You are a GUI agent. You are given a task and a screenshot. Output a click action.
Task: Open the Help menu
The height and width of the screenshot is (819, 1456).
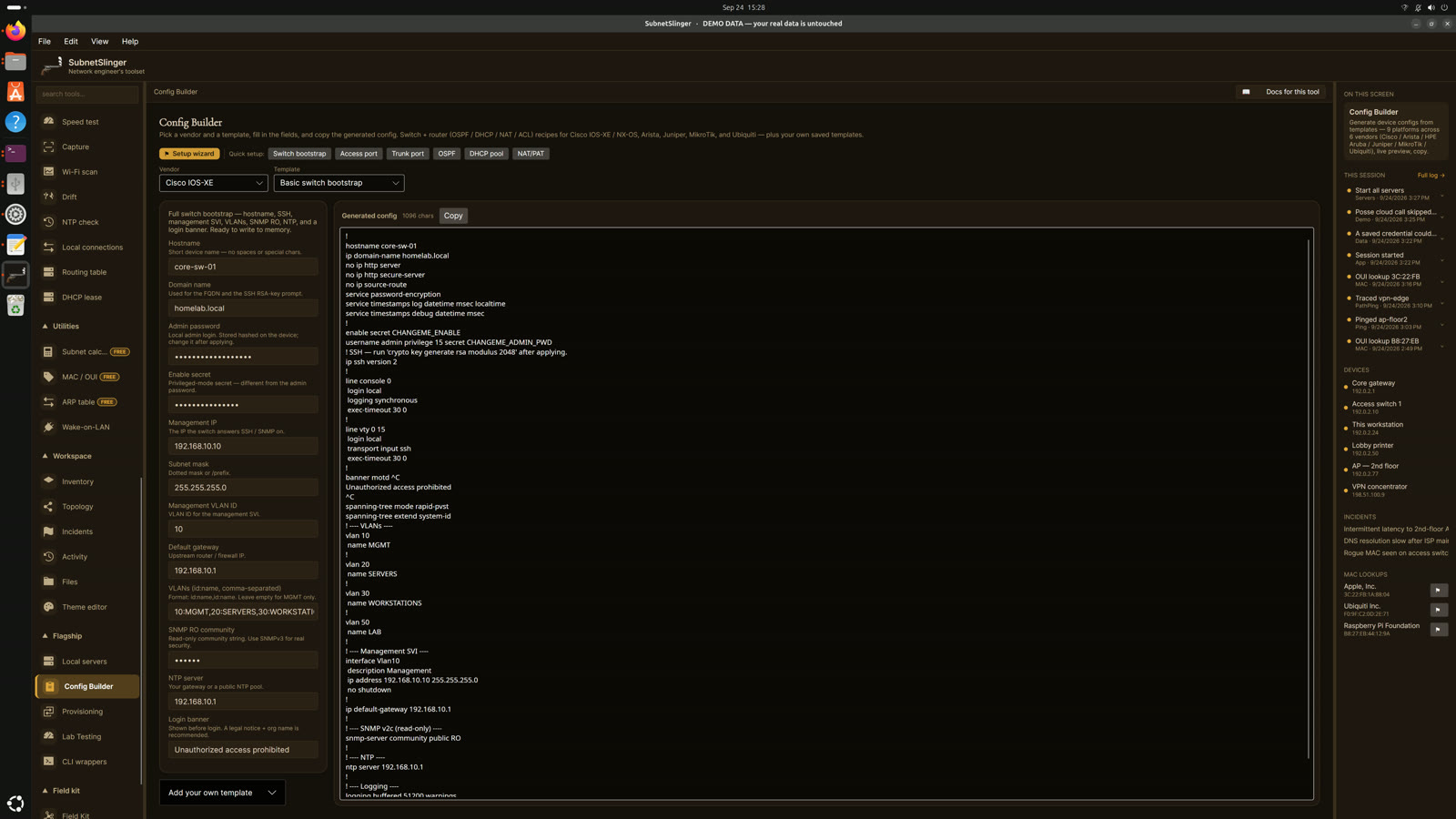[x=130, y=42]
